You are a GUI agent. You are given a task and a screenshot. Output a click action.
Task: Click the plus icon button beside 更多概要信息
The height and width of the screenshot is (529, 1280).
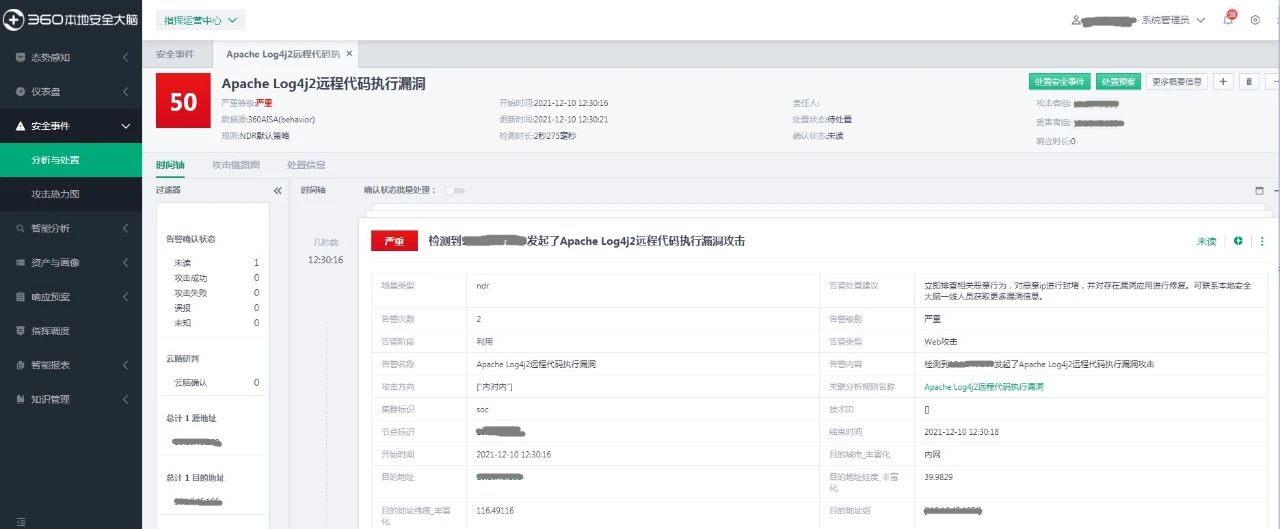point(1223,82)
